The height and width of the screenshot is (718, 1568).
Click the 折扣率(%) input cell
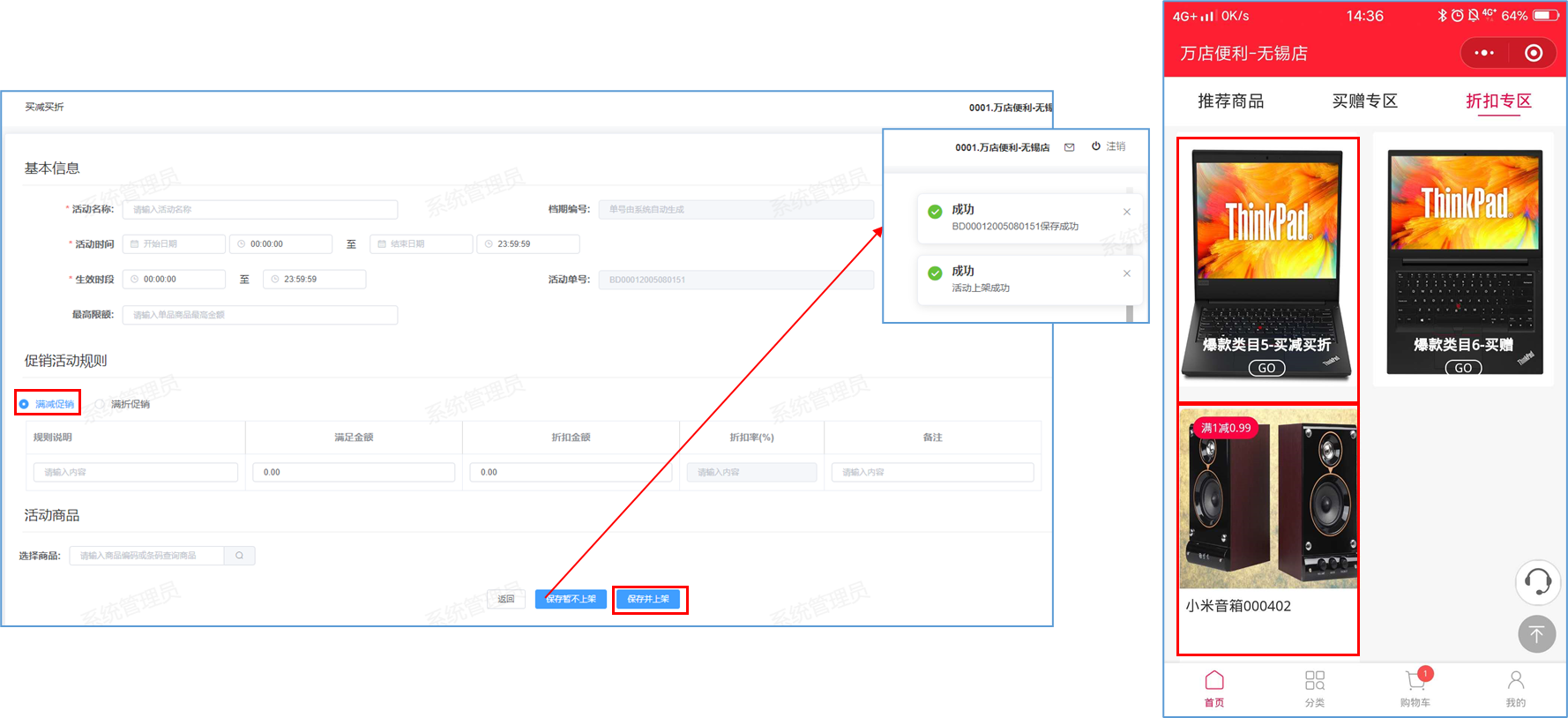(752, 472)
